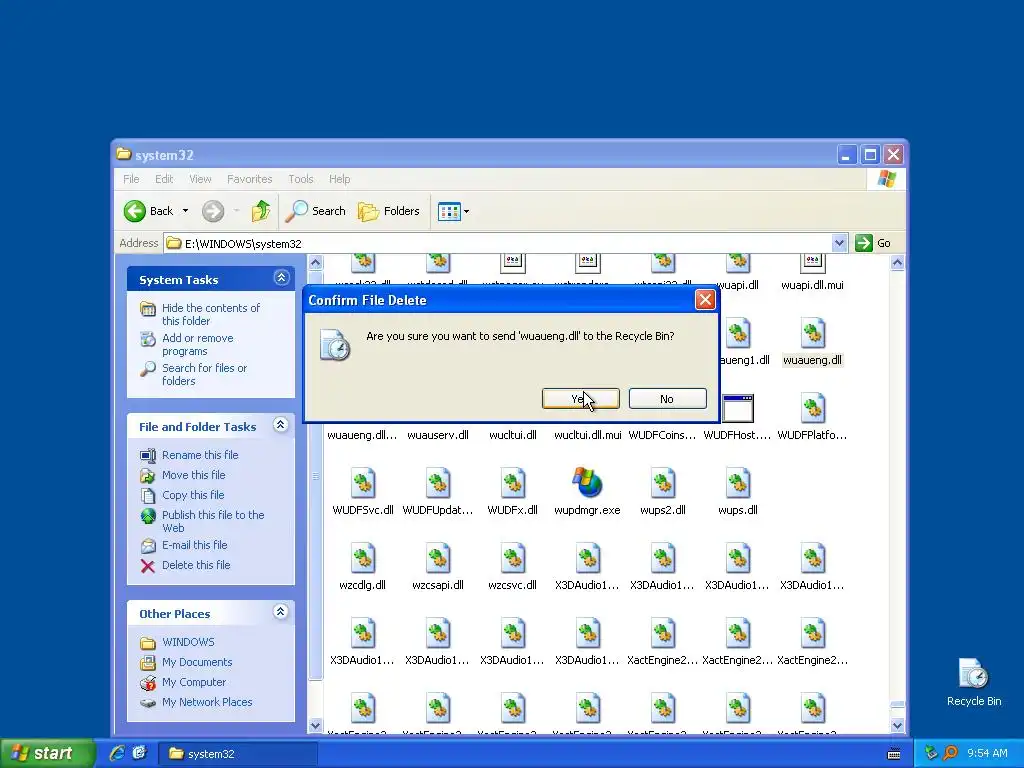Image resolution: width=1024 pixels, height=768 pixels.
Task: Open the Start menu
Action: point(47,753)
